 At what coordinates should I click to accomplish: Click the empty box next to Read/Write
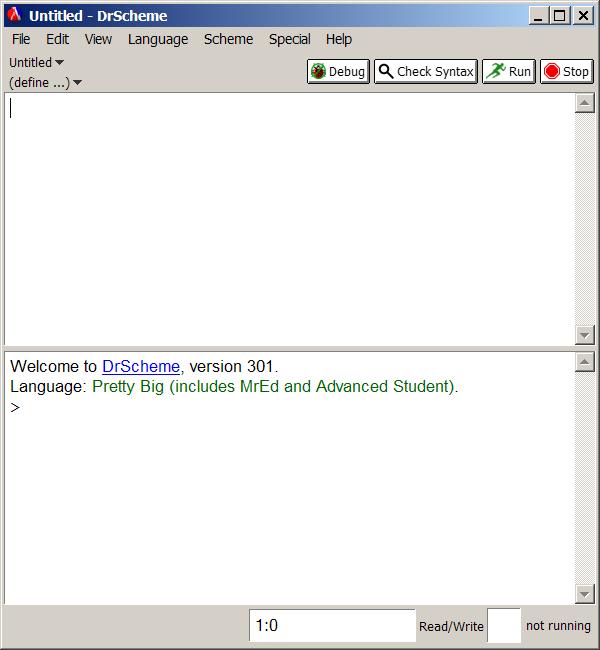(x=504, y=626)
